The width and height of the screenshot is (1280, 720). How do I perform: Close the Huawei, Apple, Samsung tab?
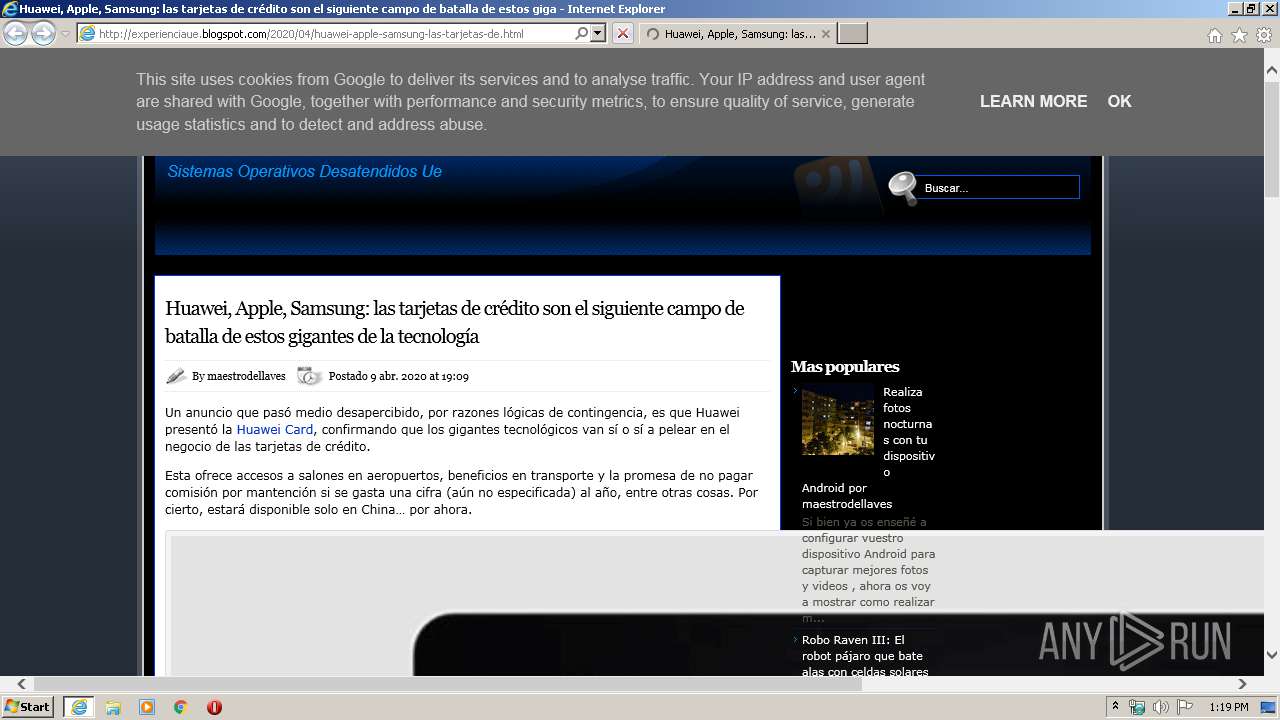point(825,34)
